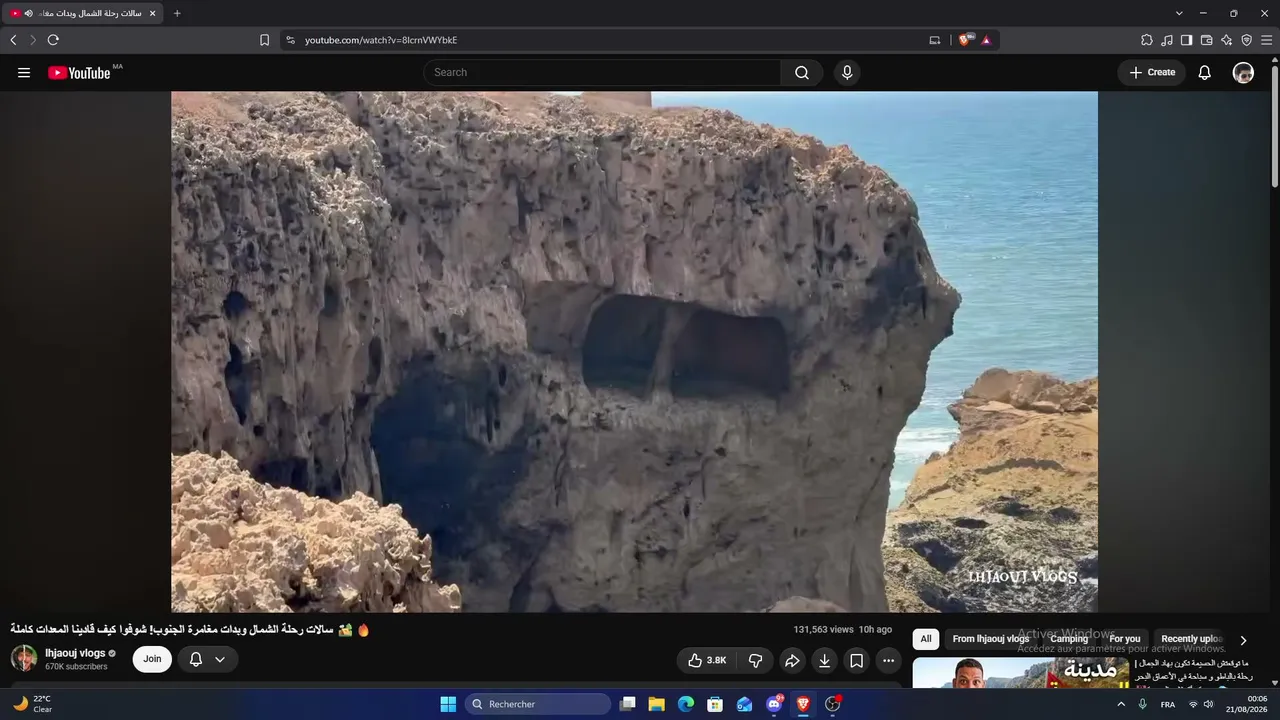Click the browser address bar URL
Viewport: 1280px width, 720px height.
[x=381, y=40]
